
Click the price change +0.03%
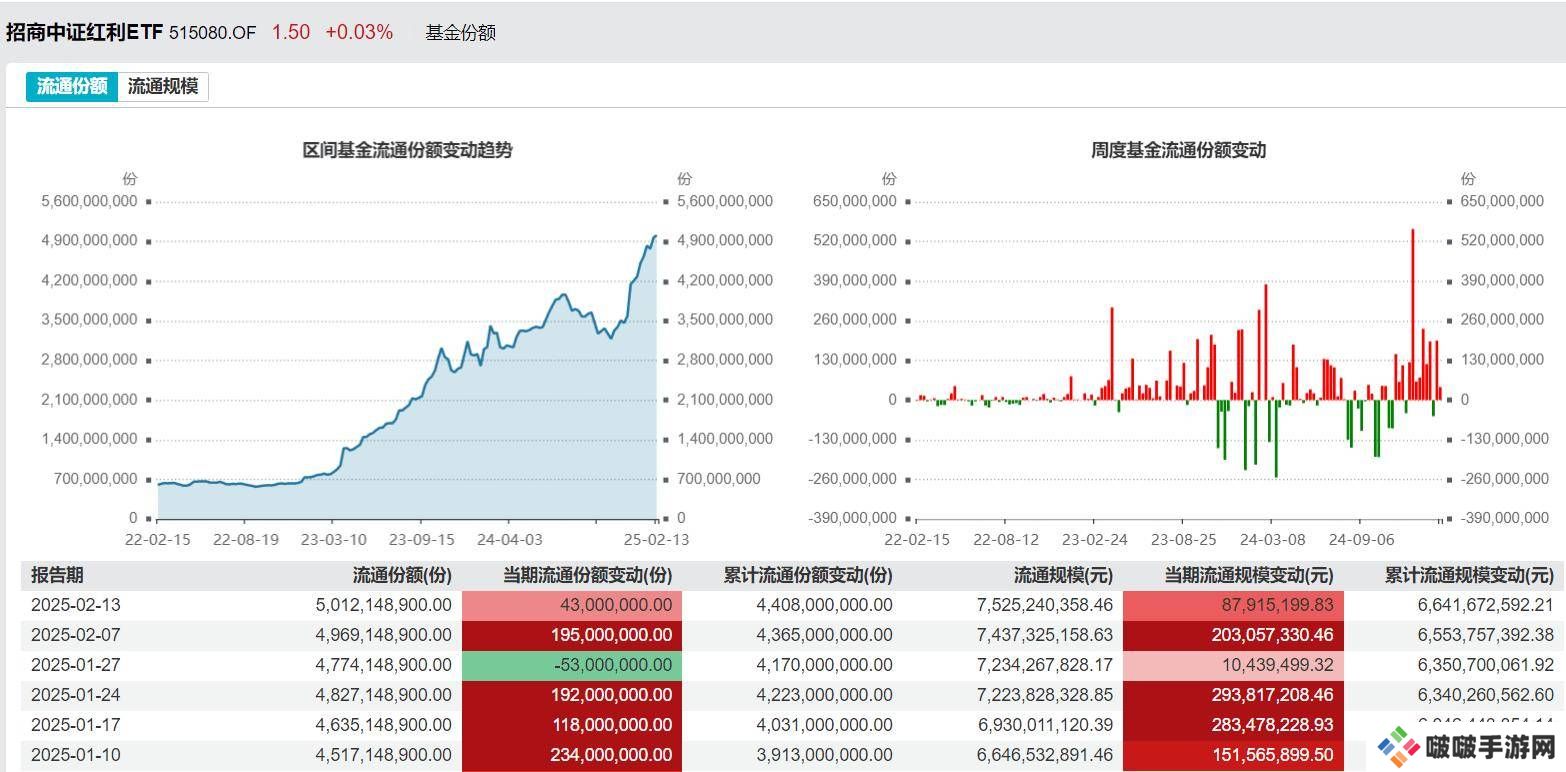(x=359, y=32)
